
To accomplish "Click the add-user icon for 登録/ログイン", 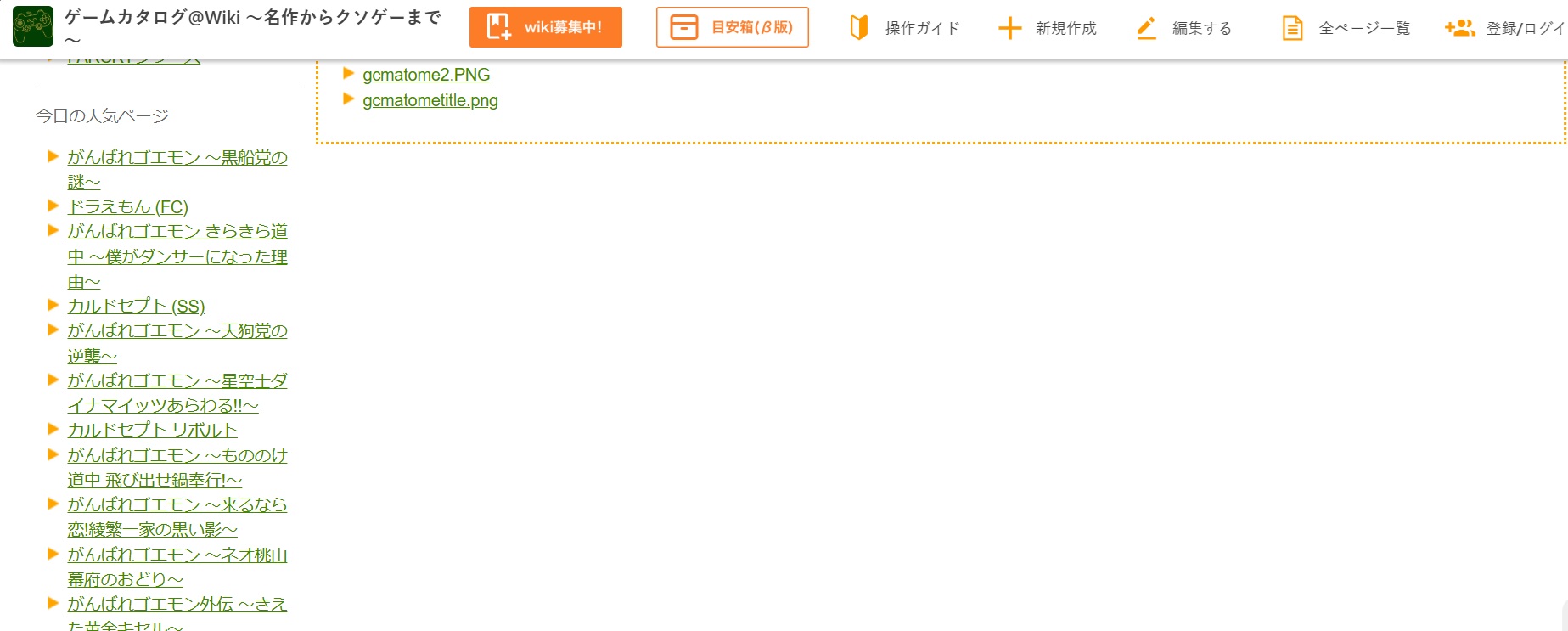I will pos(1459,28).
